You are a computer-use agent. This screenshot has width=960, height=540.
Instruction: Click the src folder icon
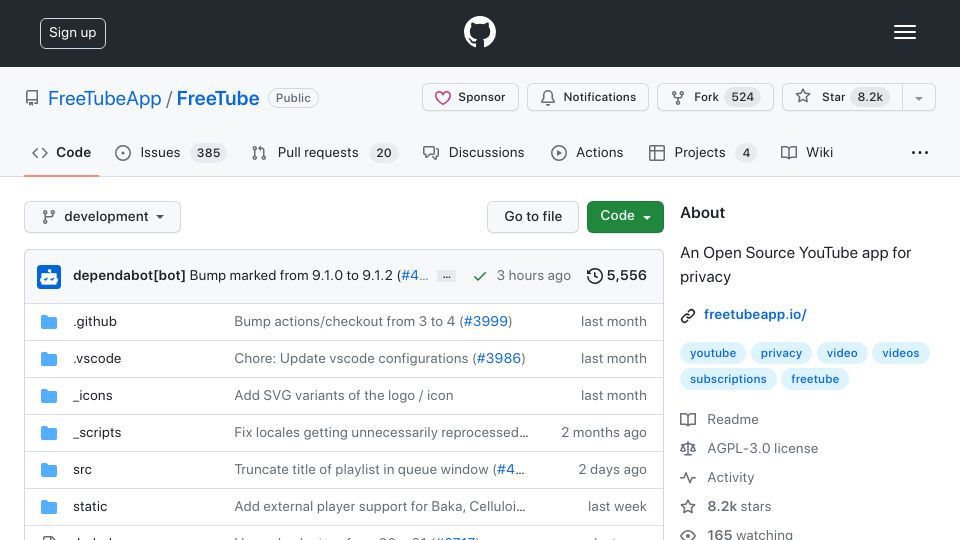click(x=49, y=470)
